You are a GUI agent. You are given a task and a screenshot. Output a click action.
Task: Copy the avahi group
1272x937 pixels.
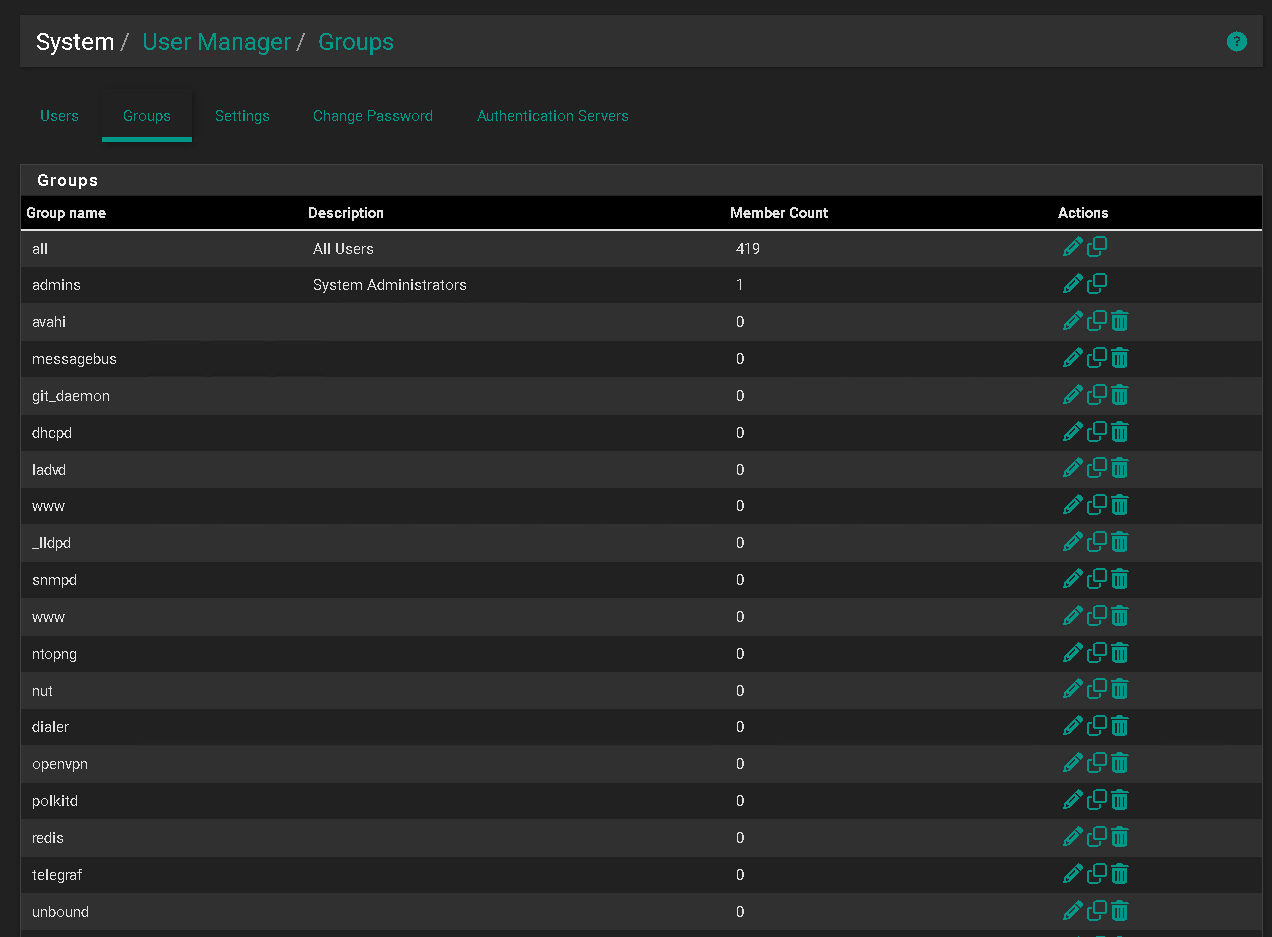click(1097, 320)
